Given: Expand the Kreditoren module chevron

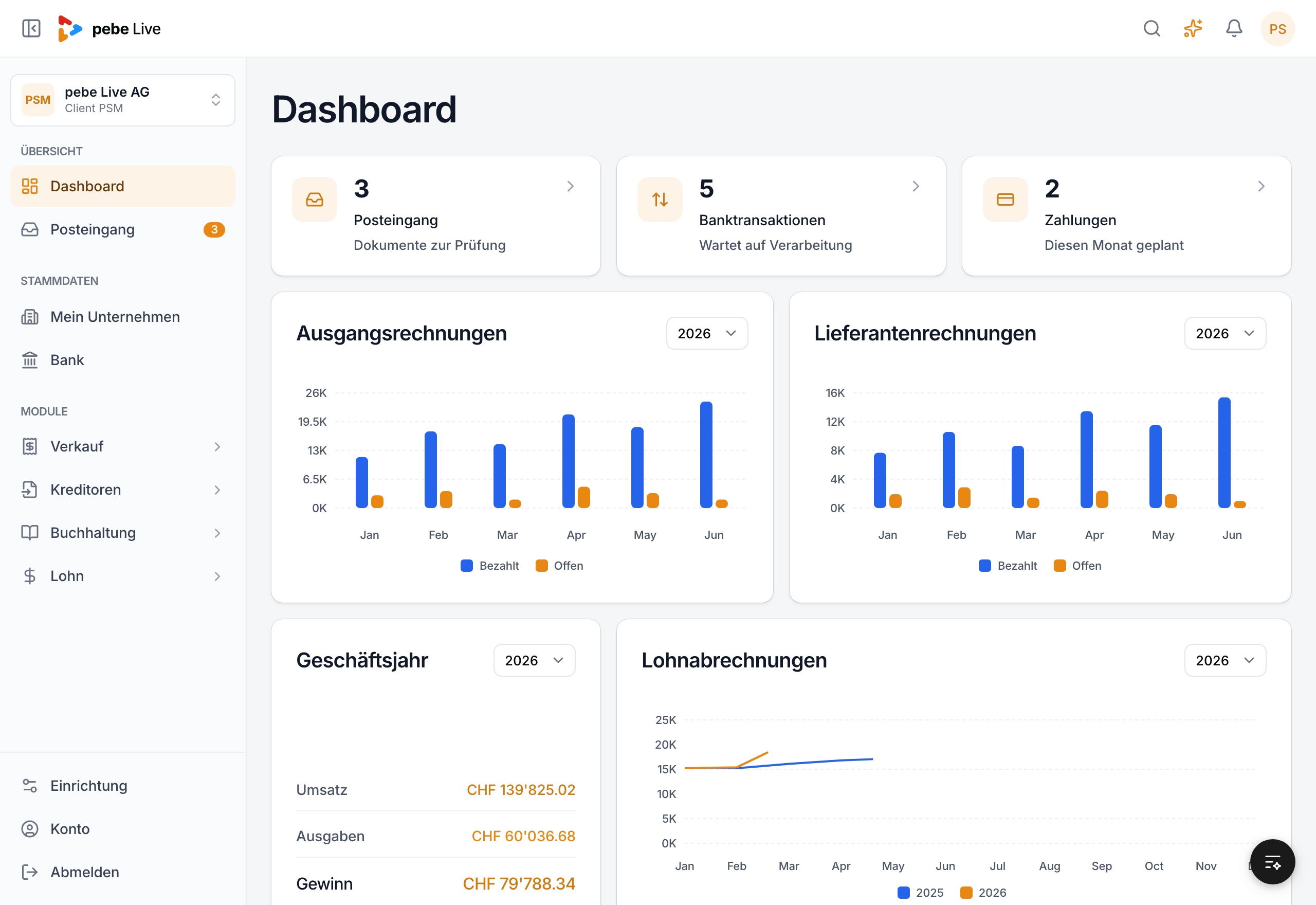Looking at the screenshot, I should click(x=217, y=490).
